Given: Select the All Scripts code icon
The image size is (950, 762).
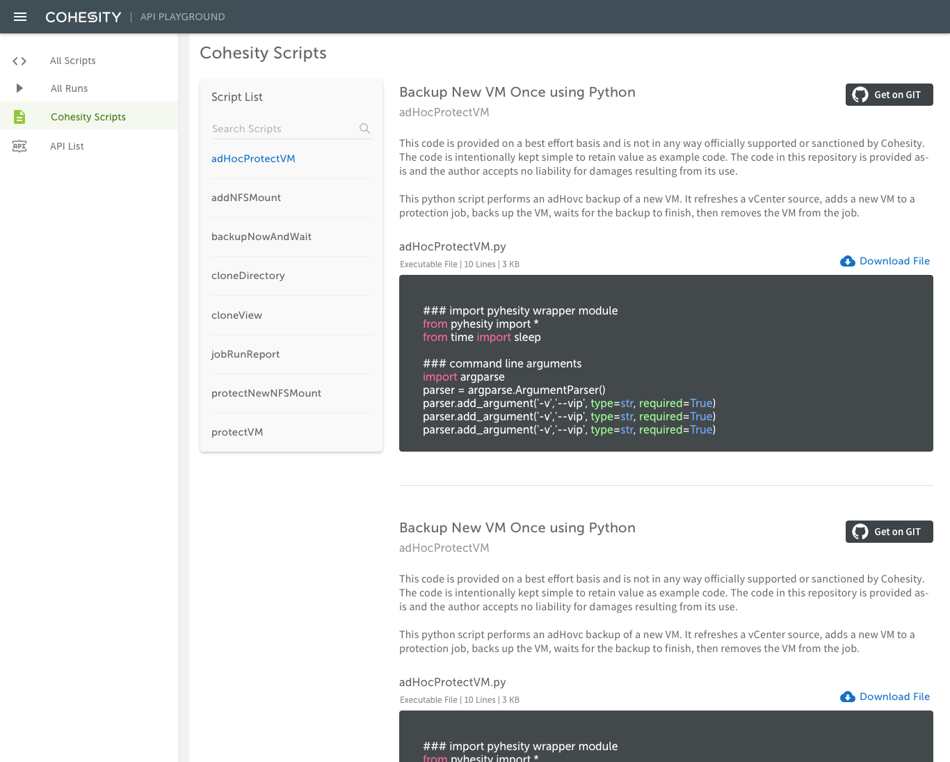Looking at the screenshot, I should pos(18,60).
